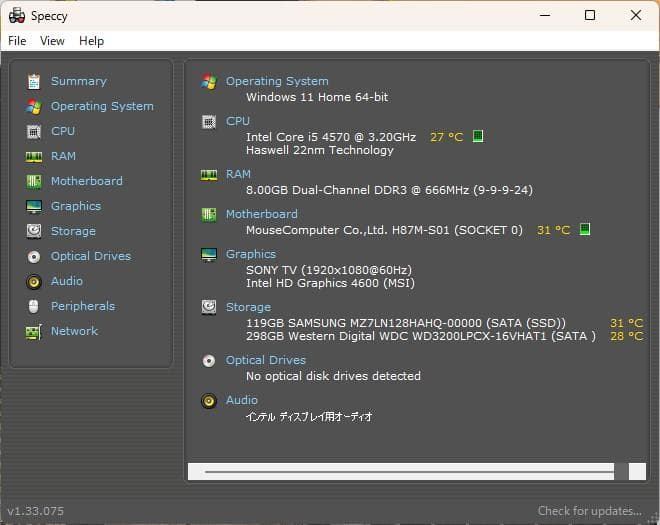
Task: Click the RAM stick icon in sidebar
Action: click(x=34, y=157)
